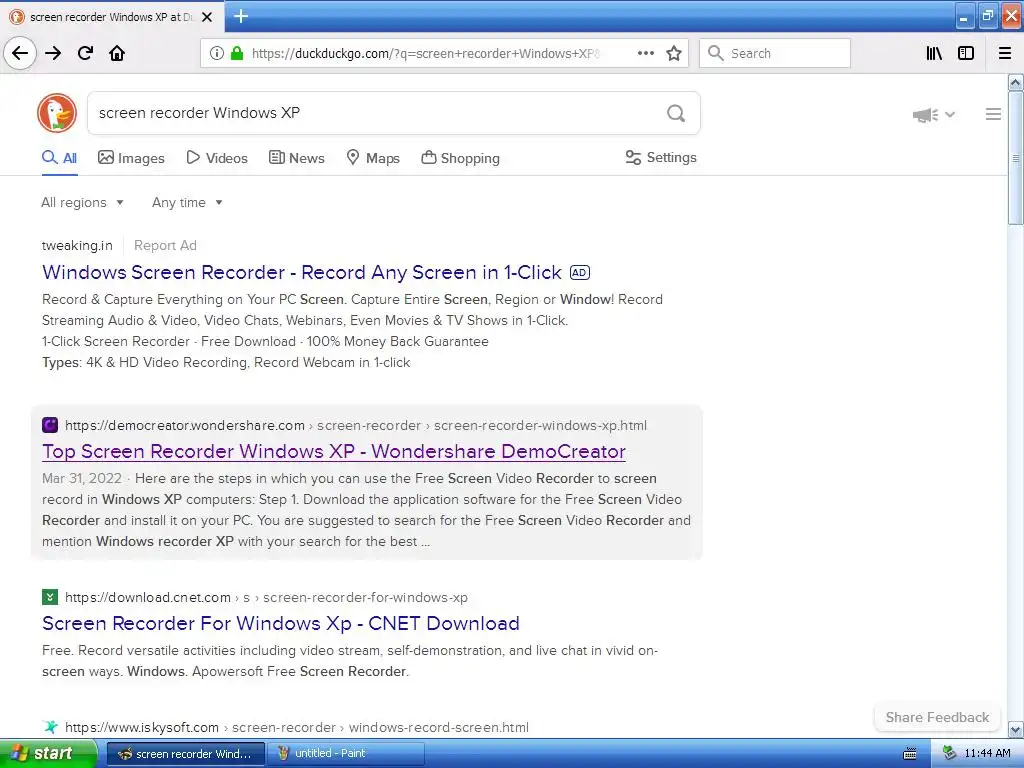1024x768 pixels.
Task: Click Report Ad link
Action: point(165,246)
